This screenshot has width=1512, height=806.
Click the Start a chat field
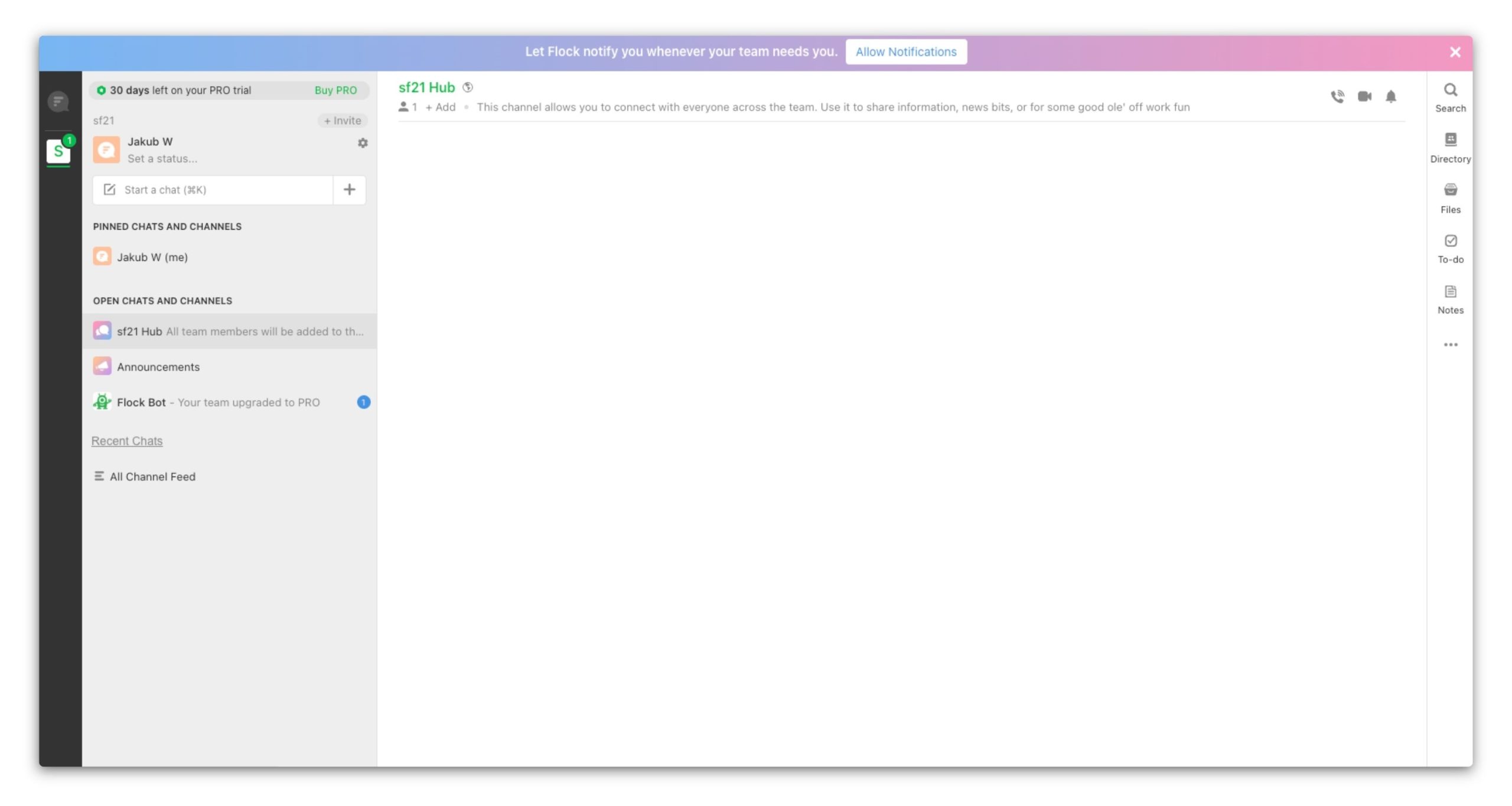click(x=213, y=190)
